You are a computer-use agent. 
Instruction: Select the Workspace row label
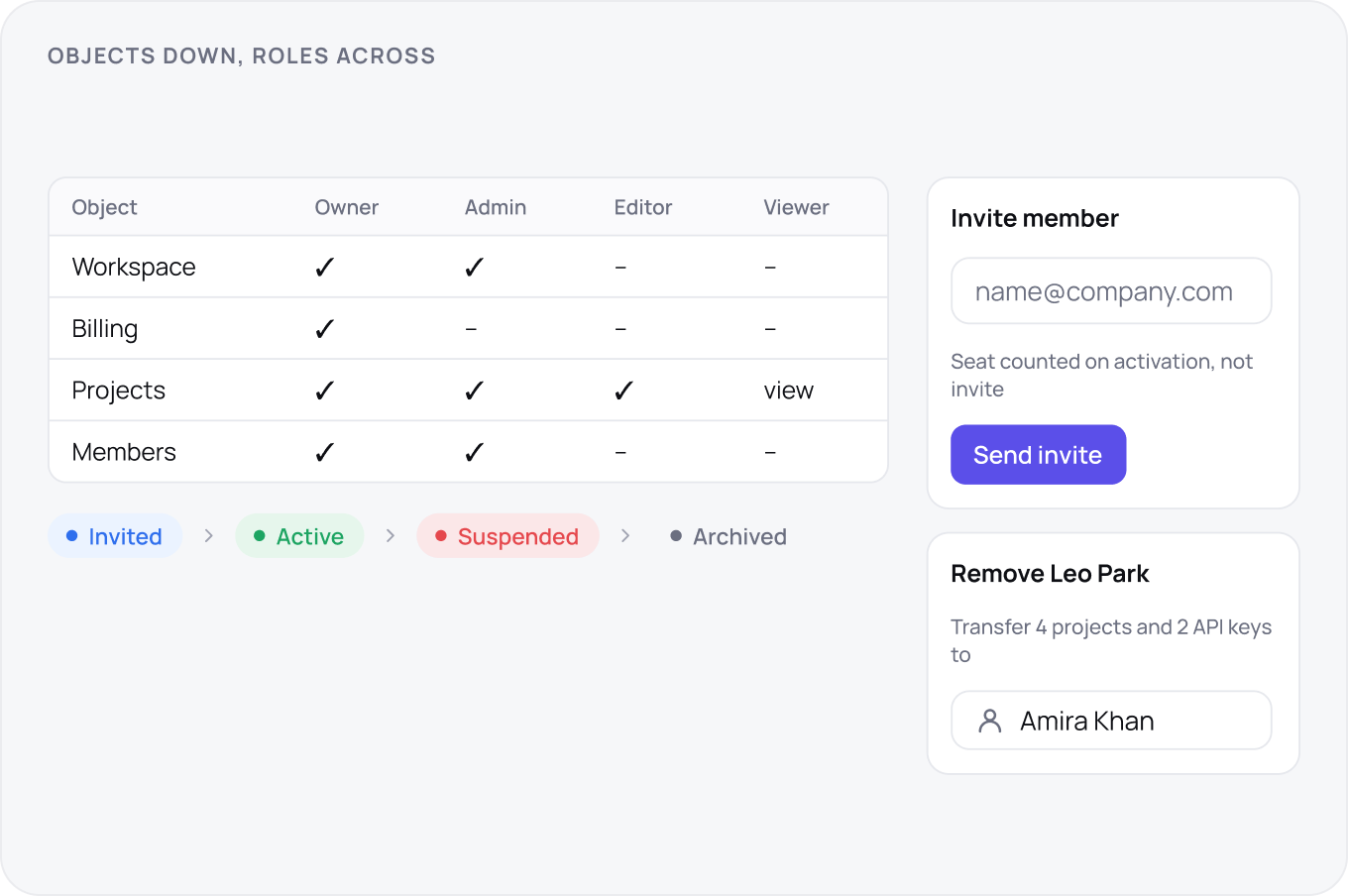[x=134, y=268]
